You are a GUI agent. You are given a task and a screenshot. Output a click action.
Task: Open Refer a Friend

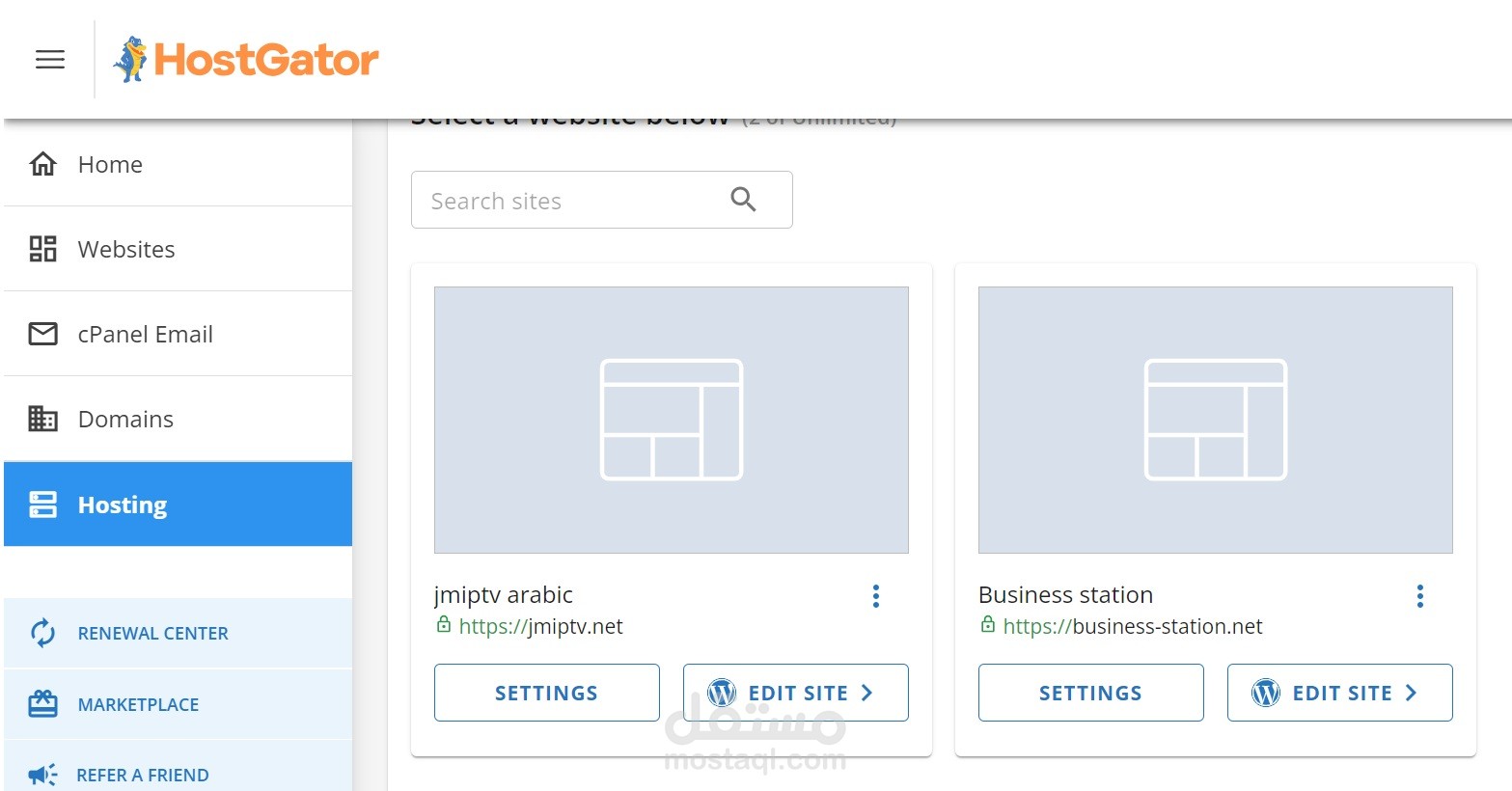click(179, 766)
